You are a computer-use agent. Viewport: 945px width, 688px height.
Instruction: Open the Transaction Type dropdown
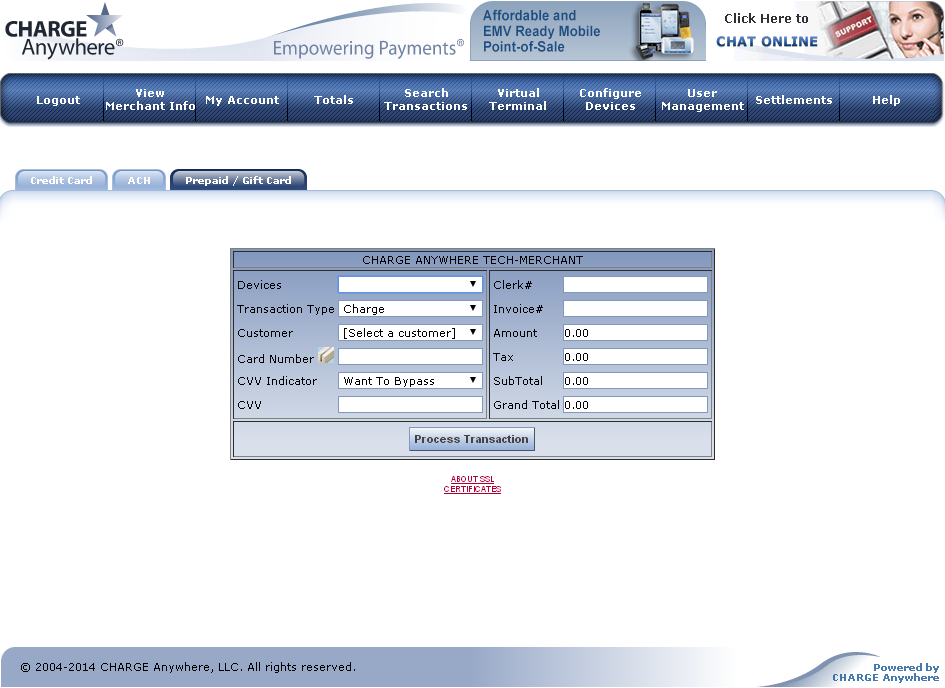coord(410,309)
